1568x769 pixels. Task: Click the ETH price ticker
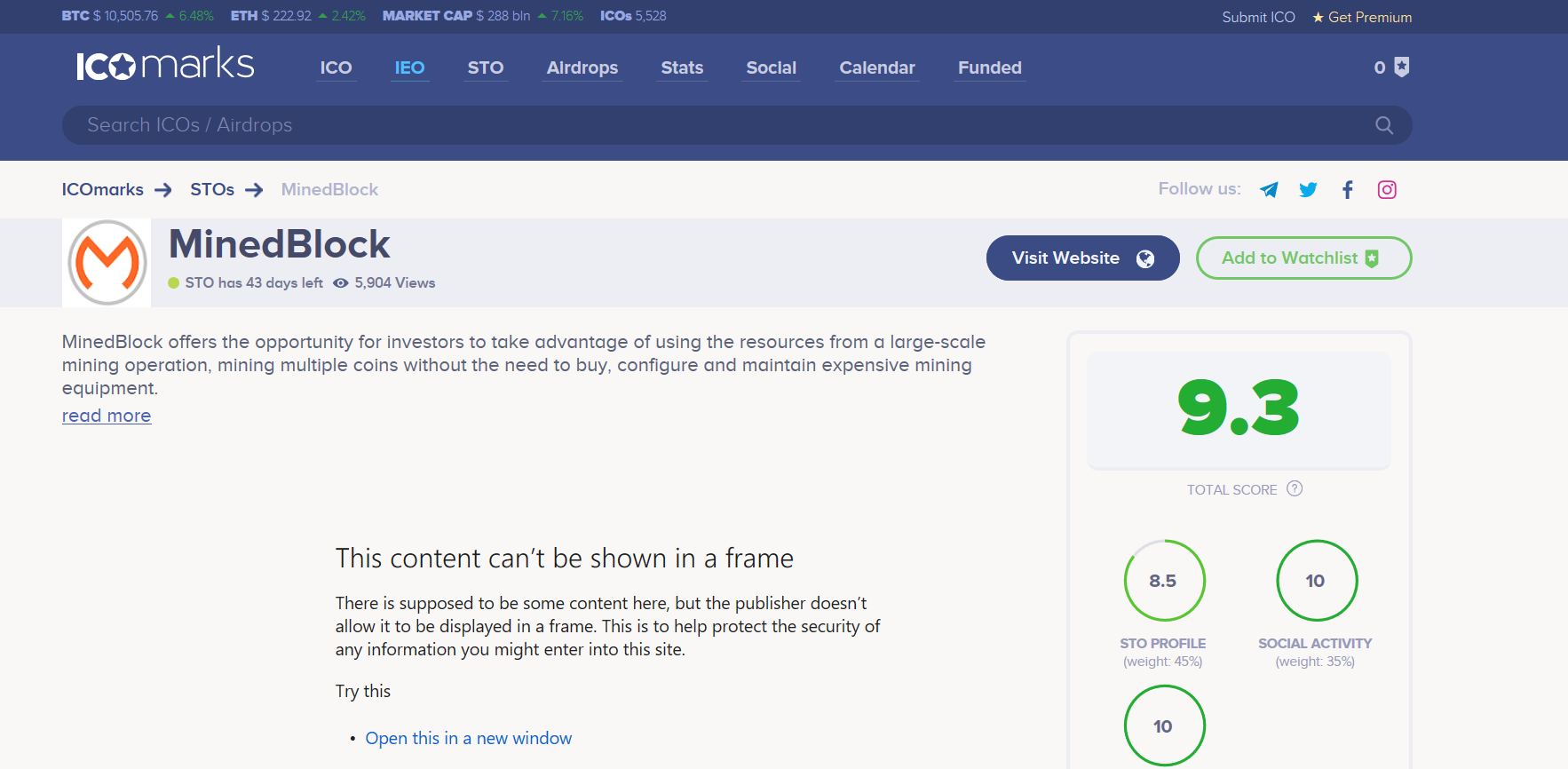[x=298, y=16]
